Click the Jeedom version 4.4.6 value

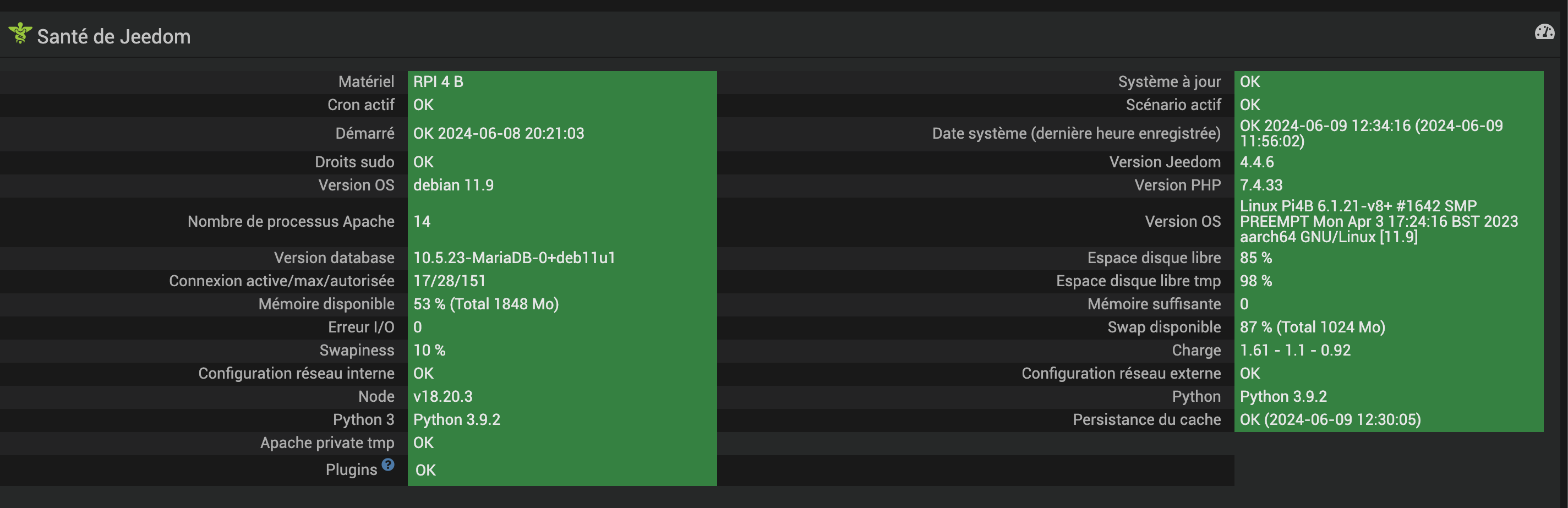(1257, 162)
